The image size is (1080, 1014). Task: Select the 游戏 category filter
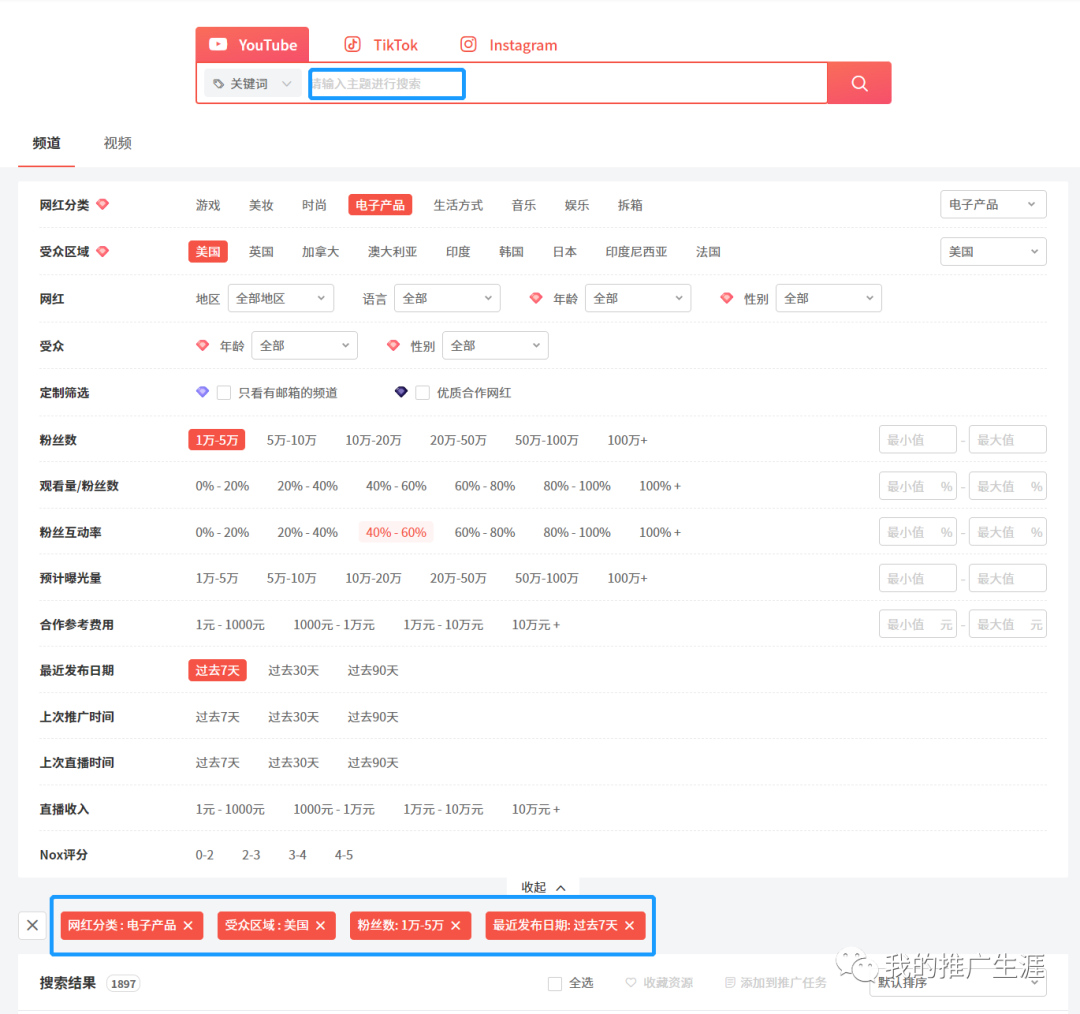tap(207, 205)
